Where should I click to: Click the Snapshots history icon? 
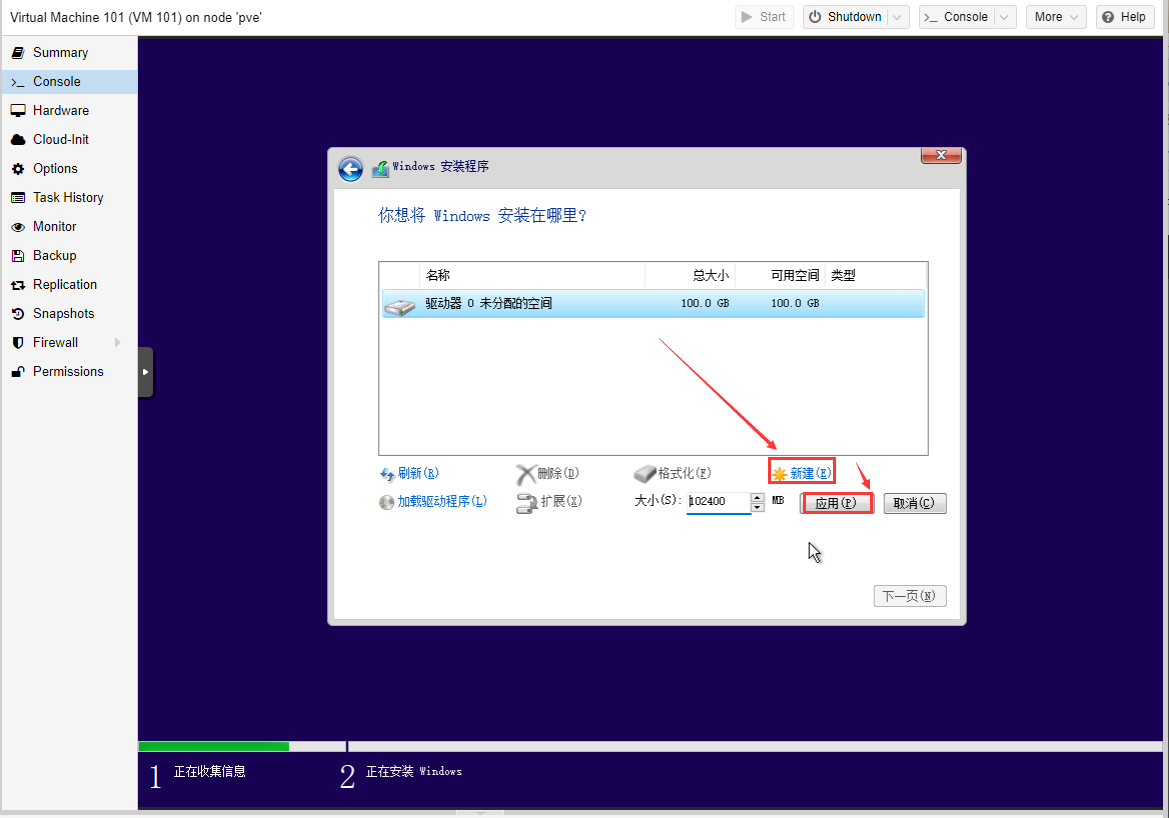(x=18, y=314)
